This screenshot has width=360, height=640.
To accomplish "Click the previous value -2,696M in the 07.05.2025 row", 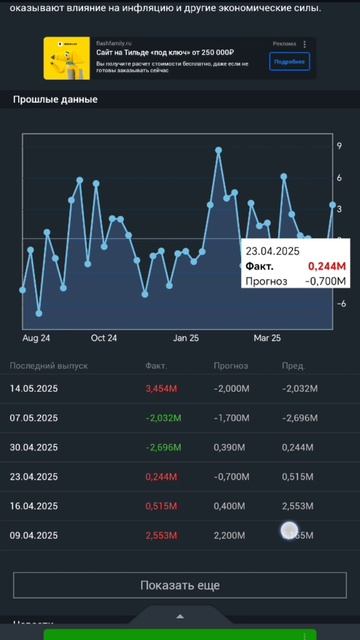I will pyautogui.click(x=300, y=418).
